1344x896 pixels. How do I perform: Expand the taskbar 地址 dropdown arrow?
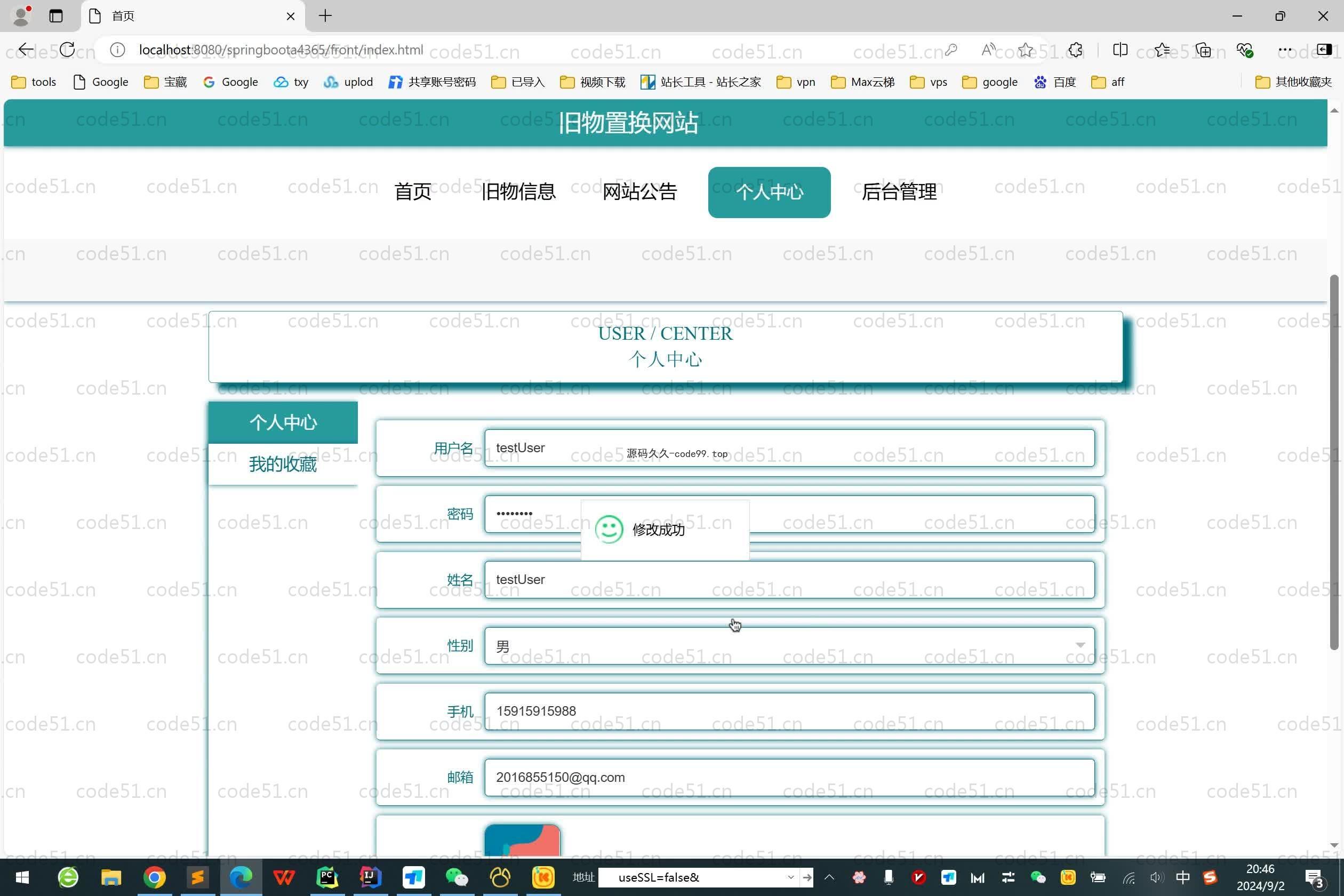pyautogui.click(x=791, y=877)
